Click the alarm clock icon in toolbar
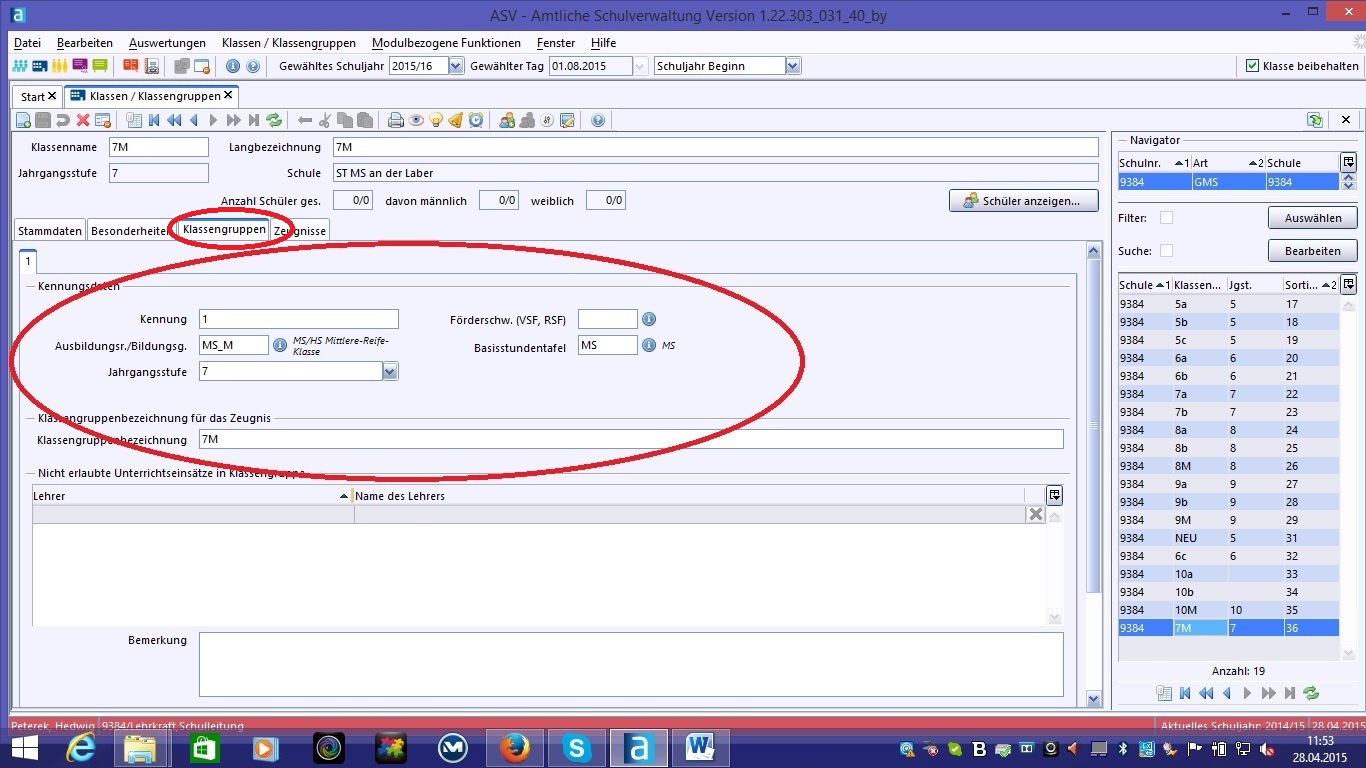The image size is (1366, 768). [x=476, y=120]
